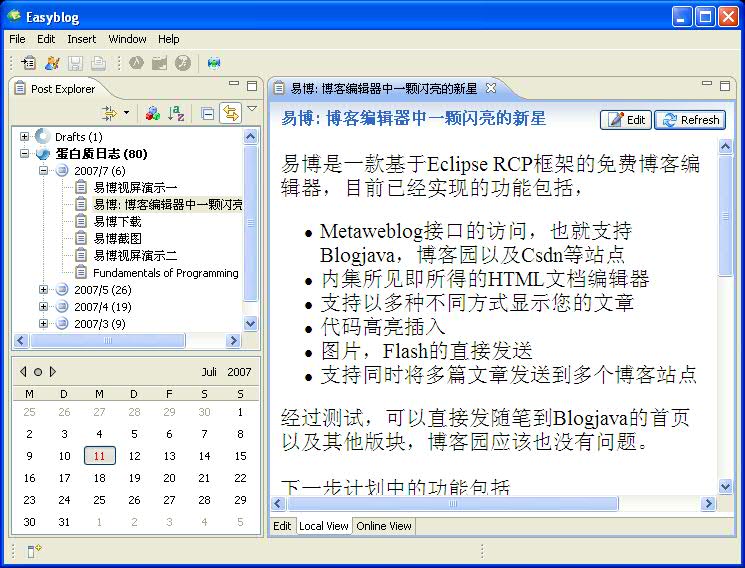
Task: Minimize the editor panel
Action: [707, 84]
